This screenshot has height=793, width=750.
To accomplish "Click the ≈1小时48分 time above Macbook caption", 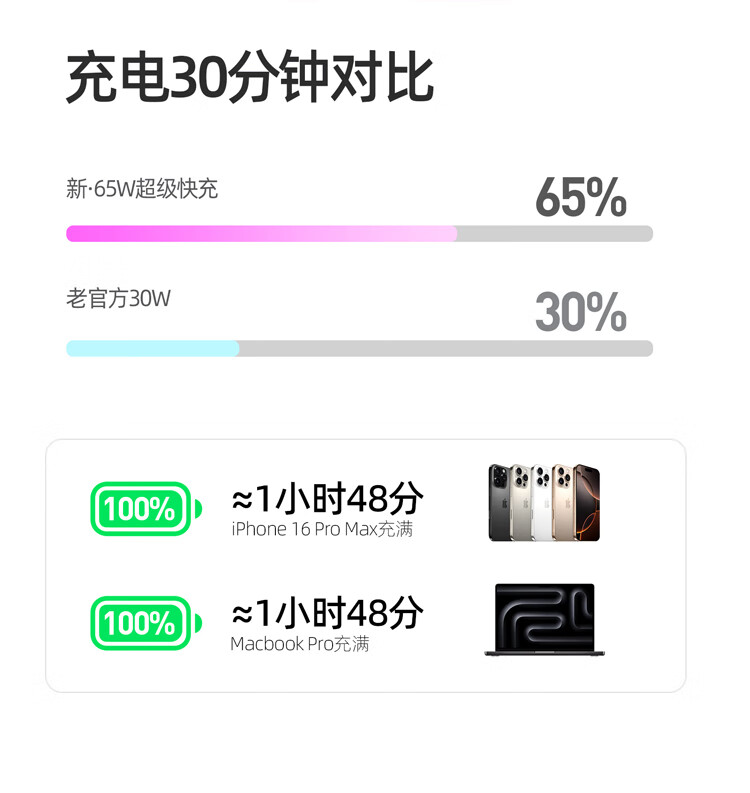I will [327, 612].
